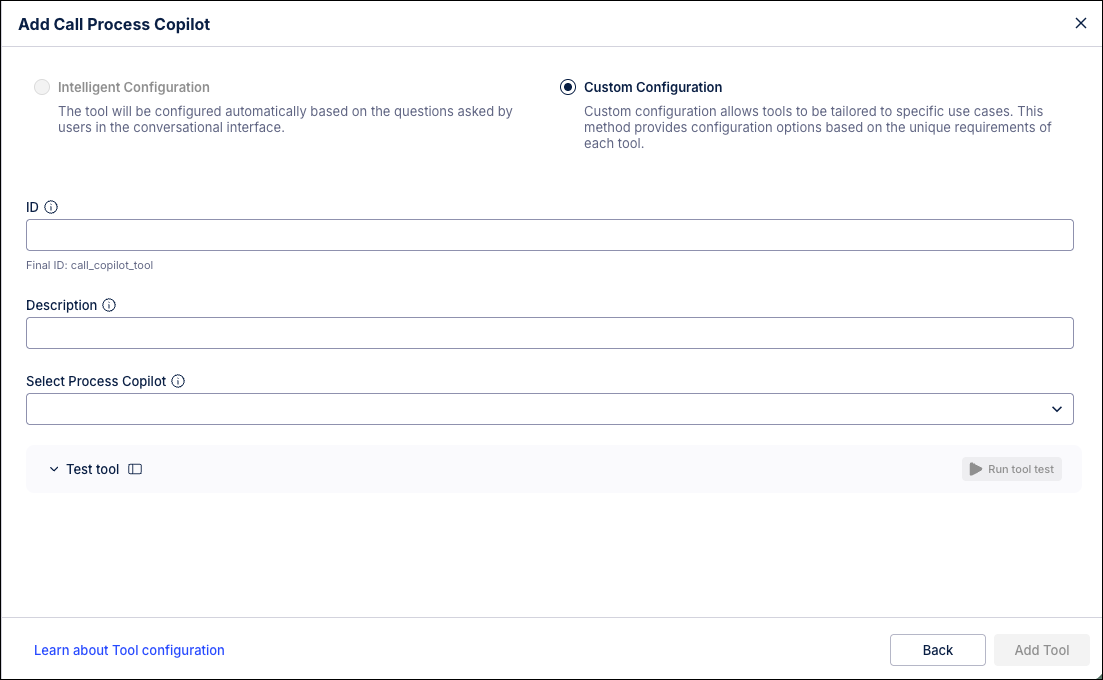Click the Run tool test label text
Viewport: 1103px width, 680px height.
(x=1021, y=469)
